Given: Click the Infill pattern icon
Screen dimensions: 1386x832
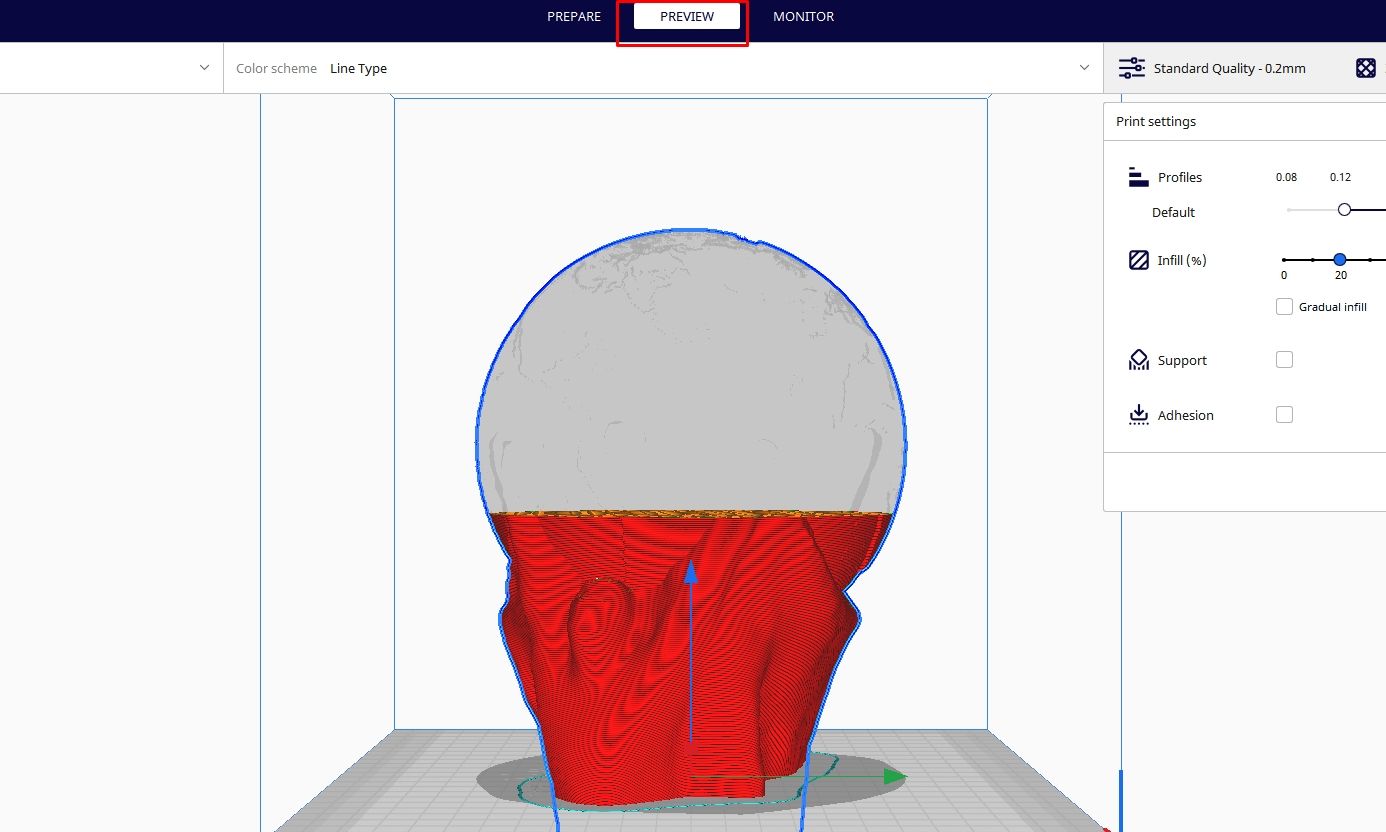Looking at the screenshot, I should tap(1138, 259).
